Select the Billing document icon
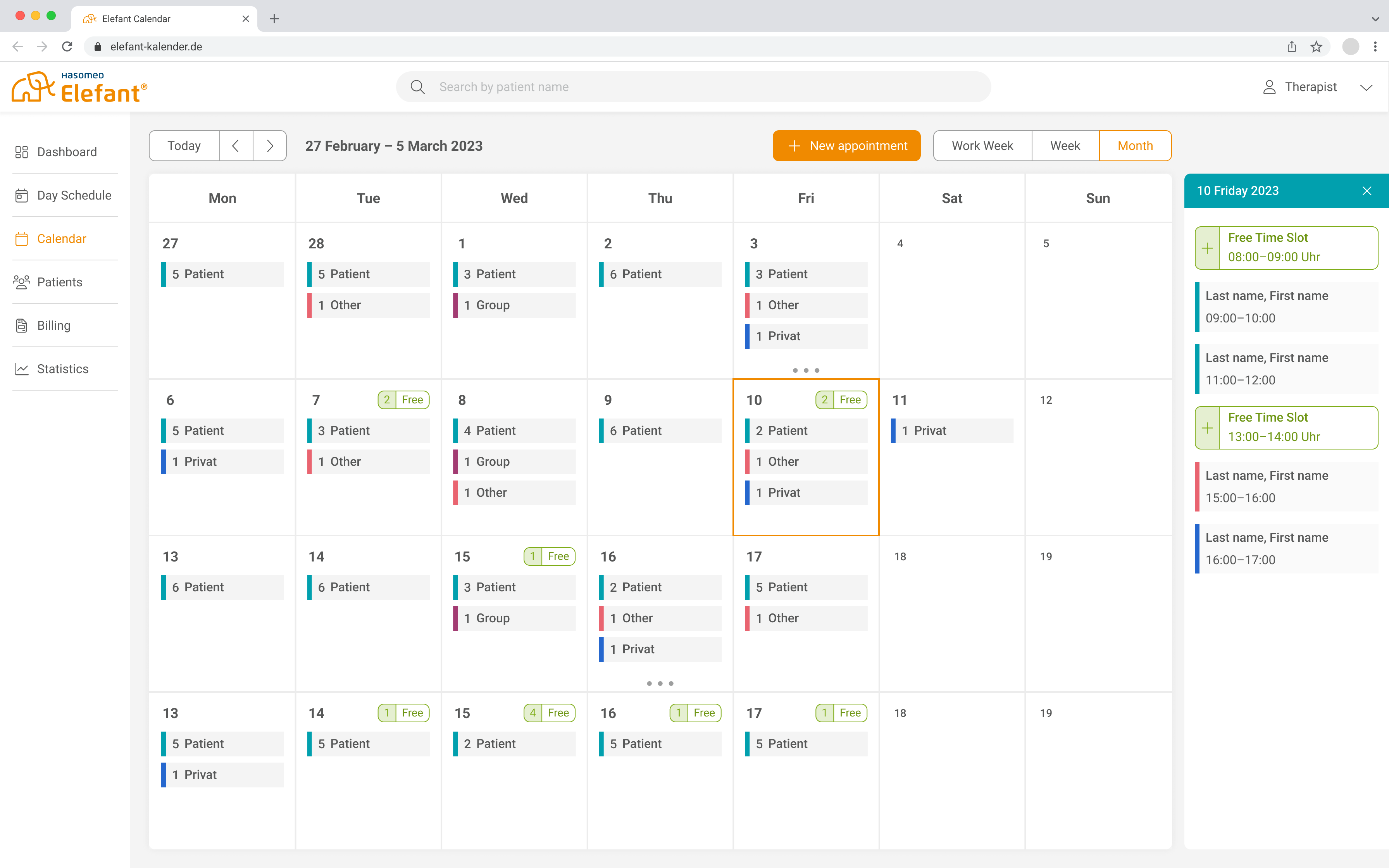1389x868 pixels. pyautogui.click(x=21, y=325)
